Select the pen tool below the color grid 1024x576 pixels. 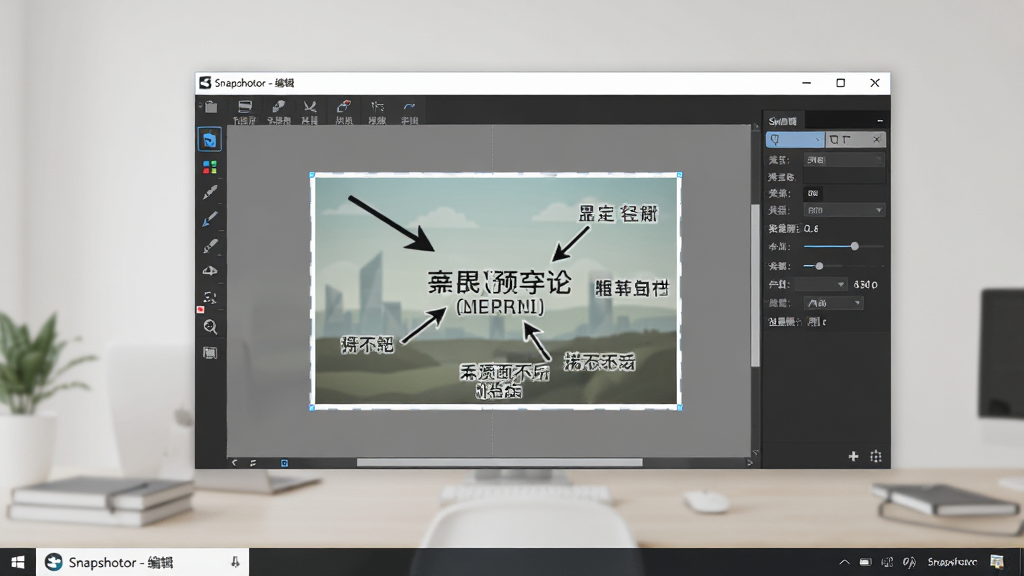point(210,193)
